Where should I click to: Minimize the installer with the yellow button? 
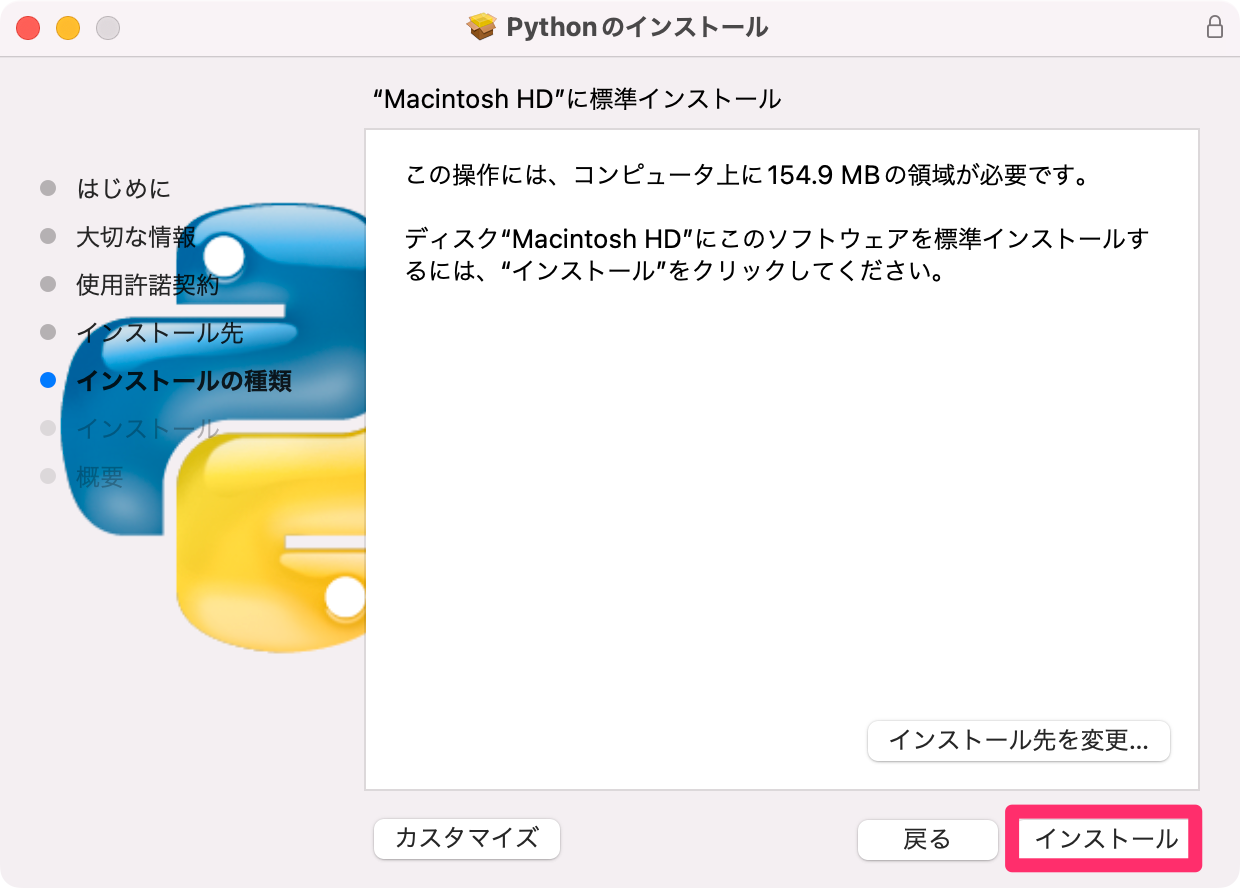tap(68, 28)
